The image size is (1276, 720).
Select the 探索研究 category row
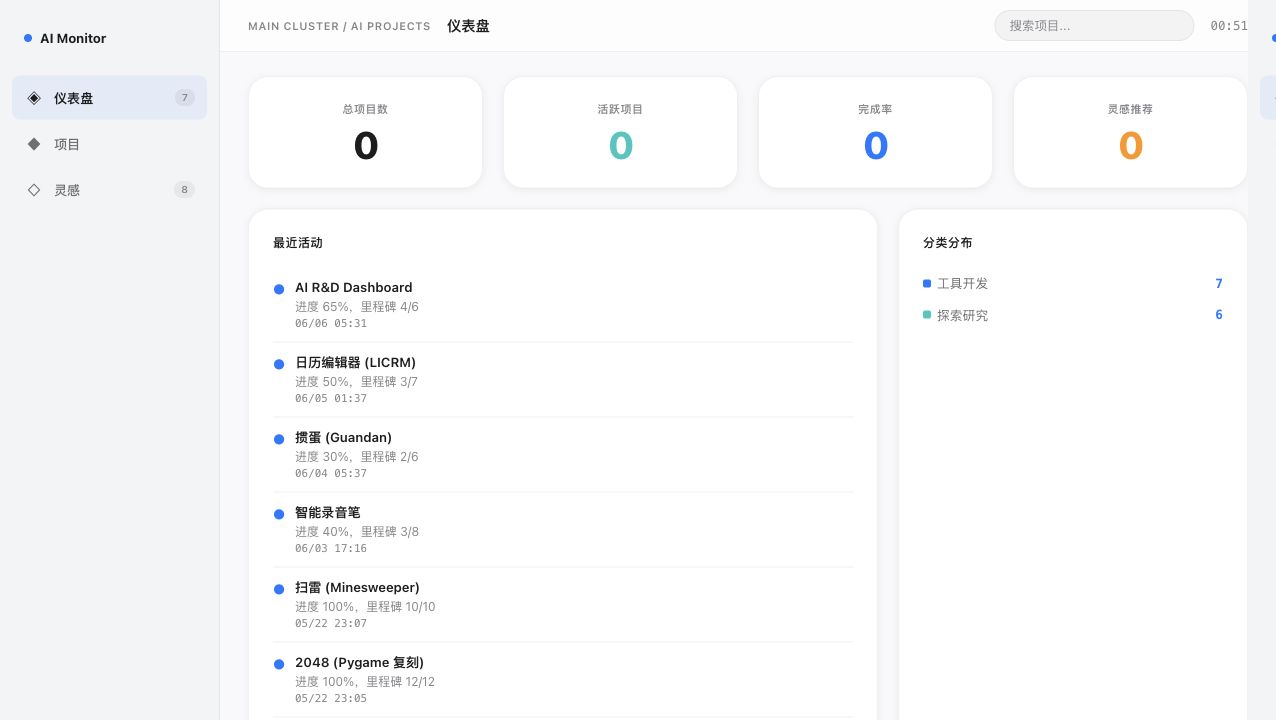tap(1073, 315)
